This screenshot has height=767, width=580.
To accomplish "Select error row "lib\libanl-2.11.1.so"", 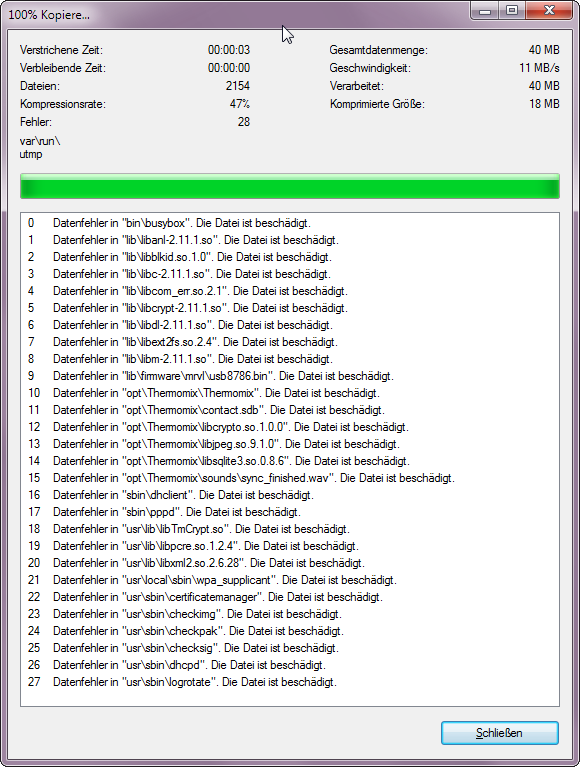I will click(x=290, y=240).
